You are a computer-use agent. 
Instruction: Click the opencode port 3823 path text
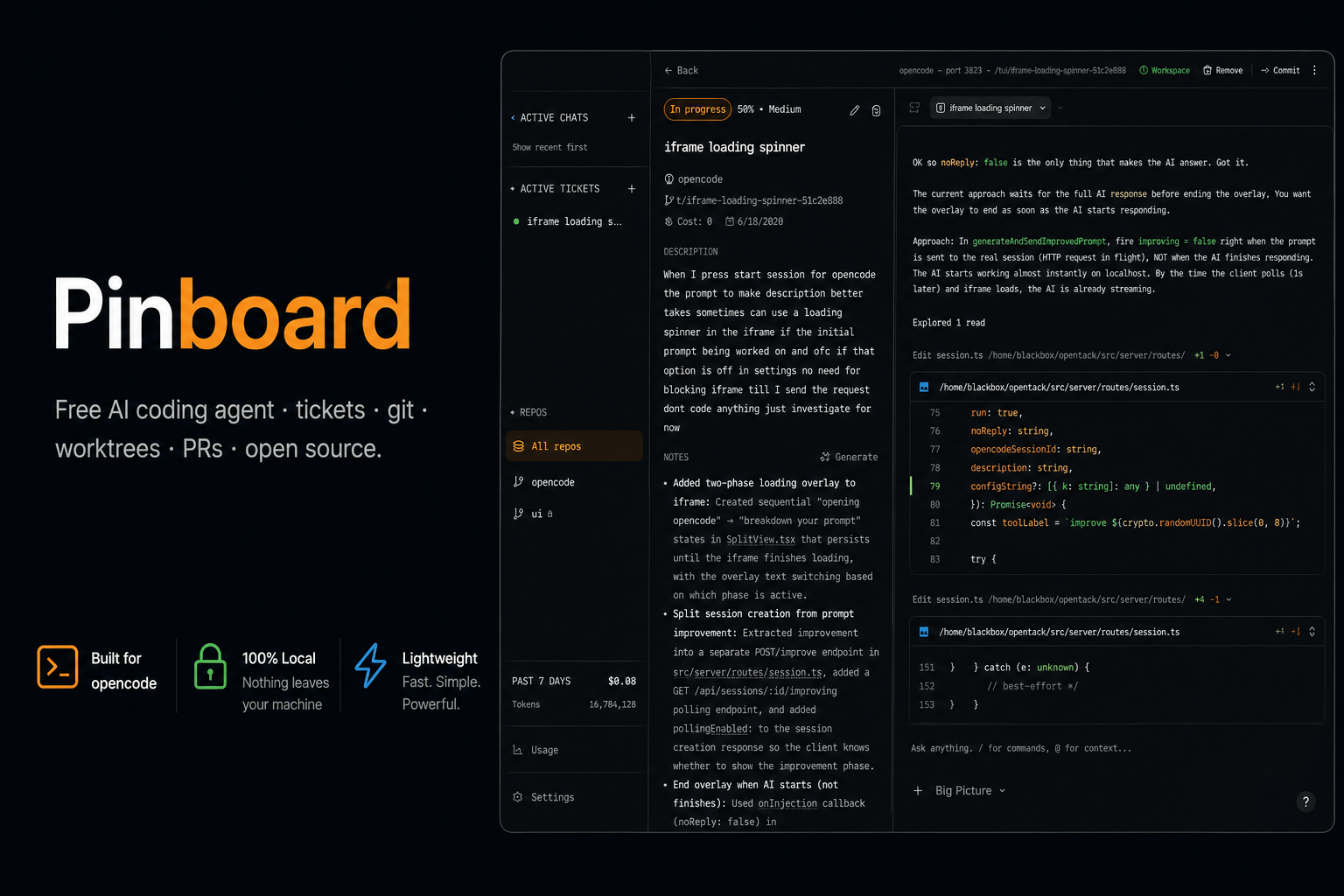click(x=1012, y=70)
